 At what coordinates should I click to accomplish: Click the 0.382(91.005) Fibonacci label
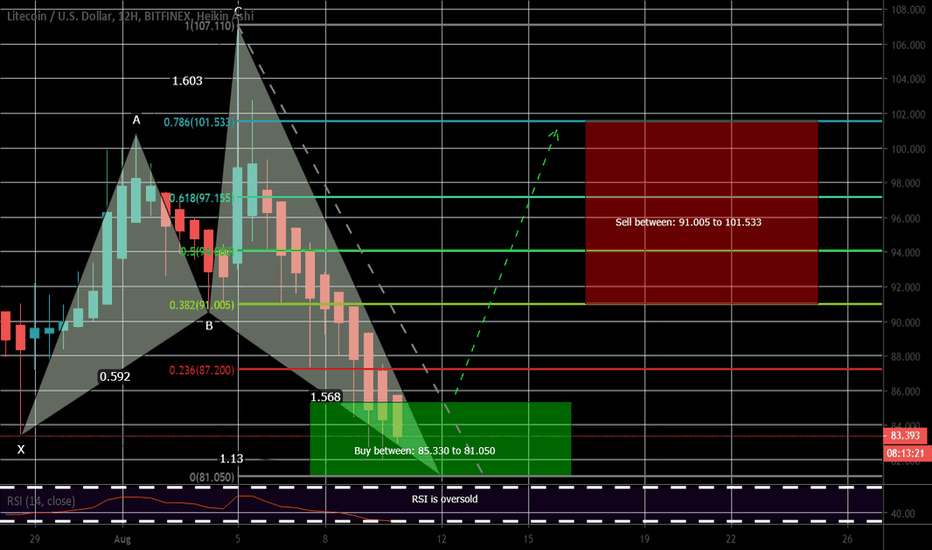click(201, 305)
